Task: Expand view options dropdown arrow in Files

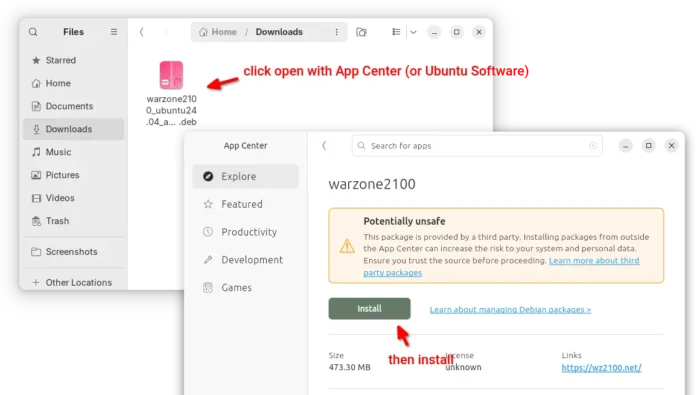Action: (x=413, y=32)
